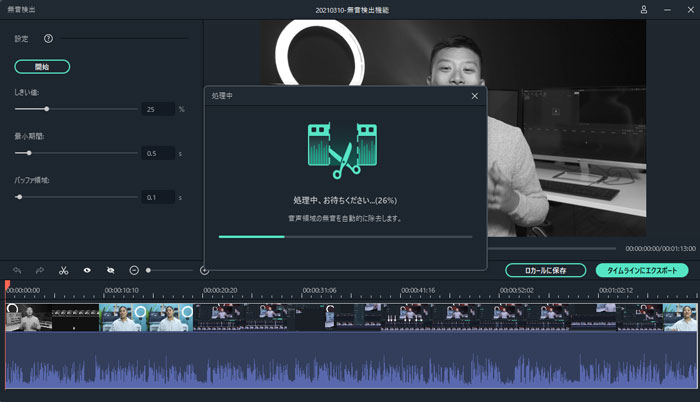Click the 20210310-無音検出機能 project title
The height and width of the screenshot is (402, 700).
click(x=352, y=10)
